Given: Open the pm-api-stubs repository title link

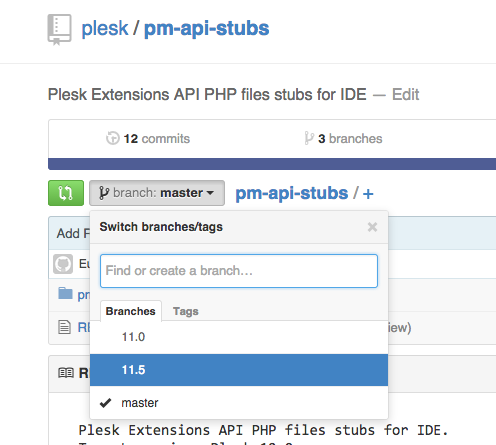Looking at the screenshot, I should [x=207, y=29].
